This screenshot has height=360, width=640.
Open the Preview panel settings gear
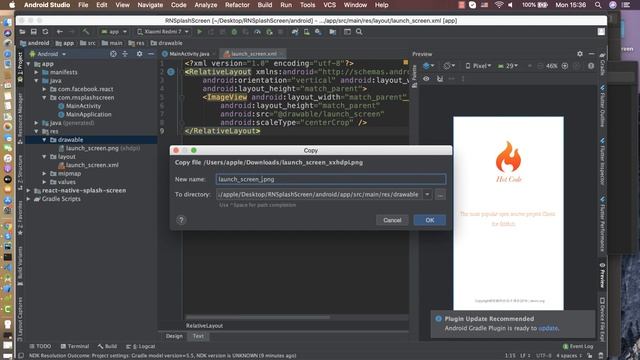[580, 54]
